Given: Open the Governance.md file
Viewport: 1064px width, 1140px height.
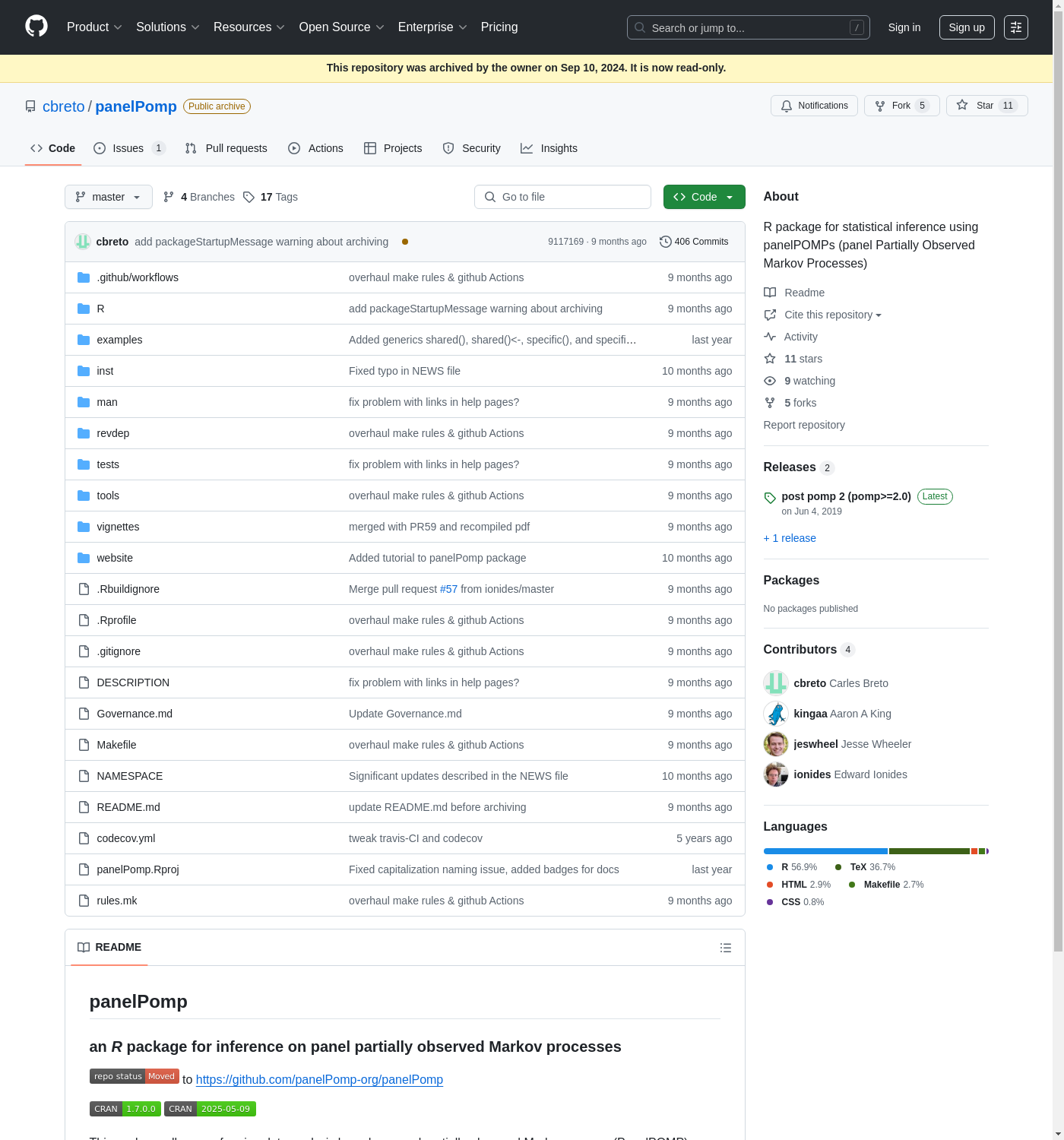Looking at the screenshot, I should click(135, 714).
